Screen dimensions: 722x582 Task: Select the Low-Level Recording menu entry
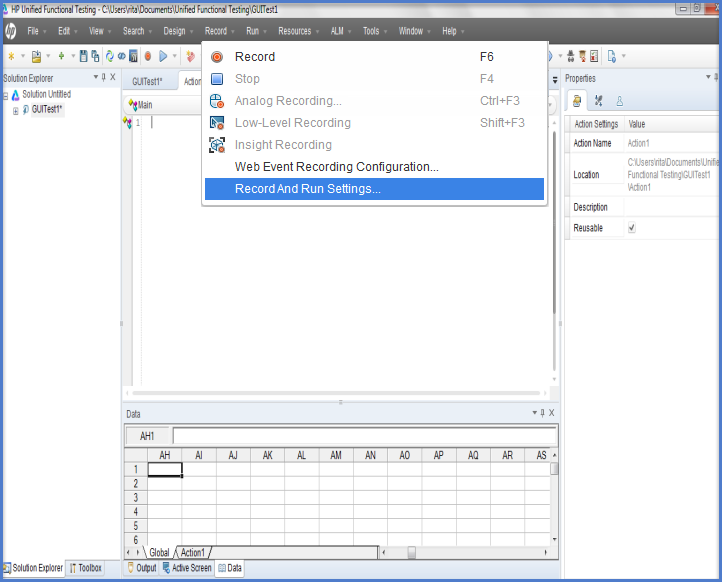pyautogui.click(x=374, y=123)
